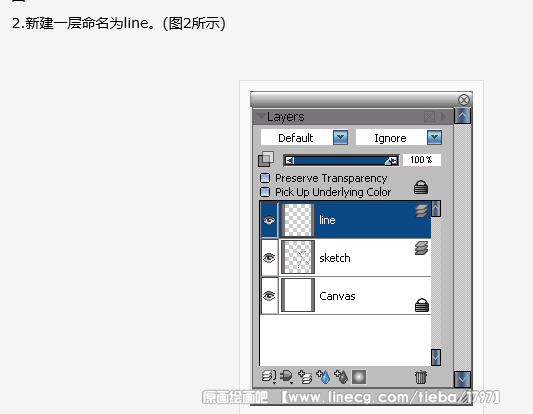Delete layer with the trash icon
The height and width of the screenshot is (414, 533).
point(420,377)
